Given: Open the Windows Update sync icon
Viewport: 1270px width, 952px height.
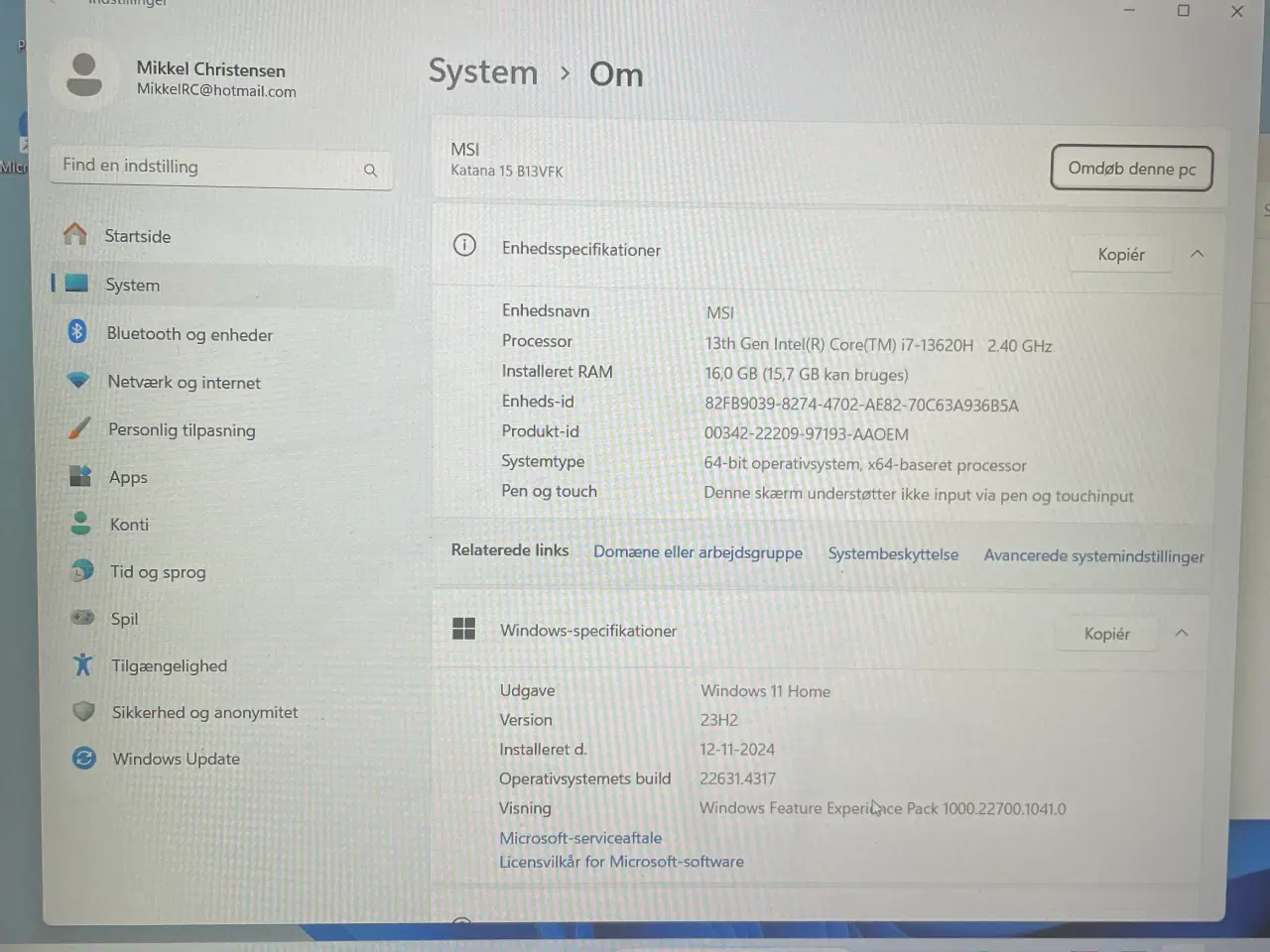Looking at the screenshot, I should (84, 758).
